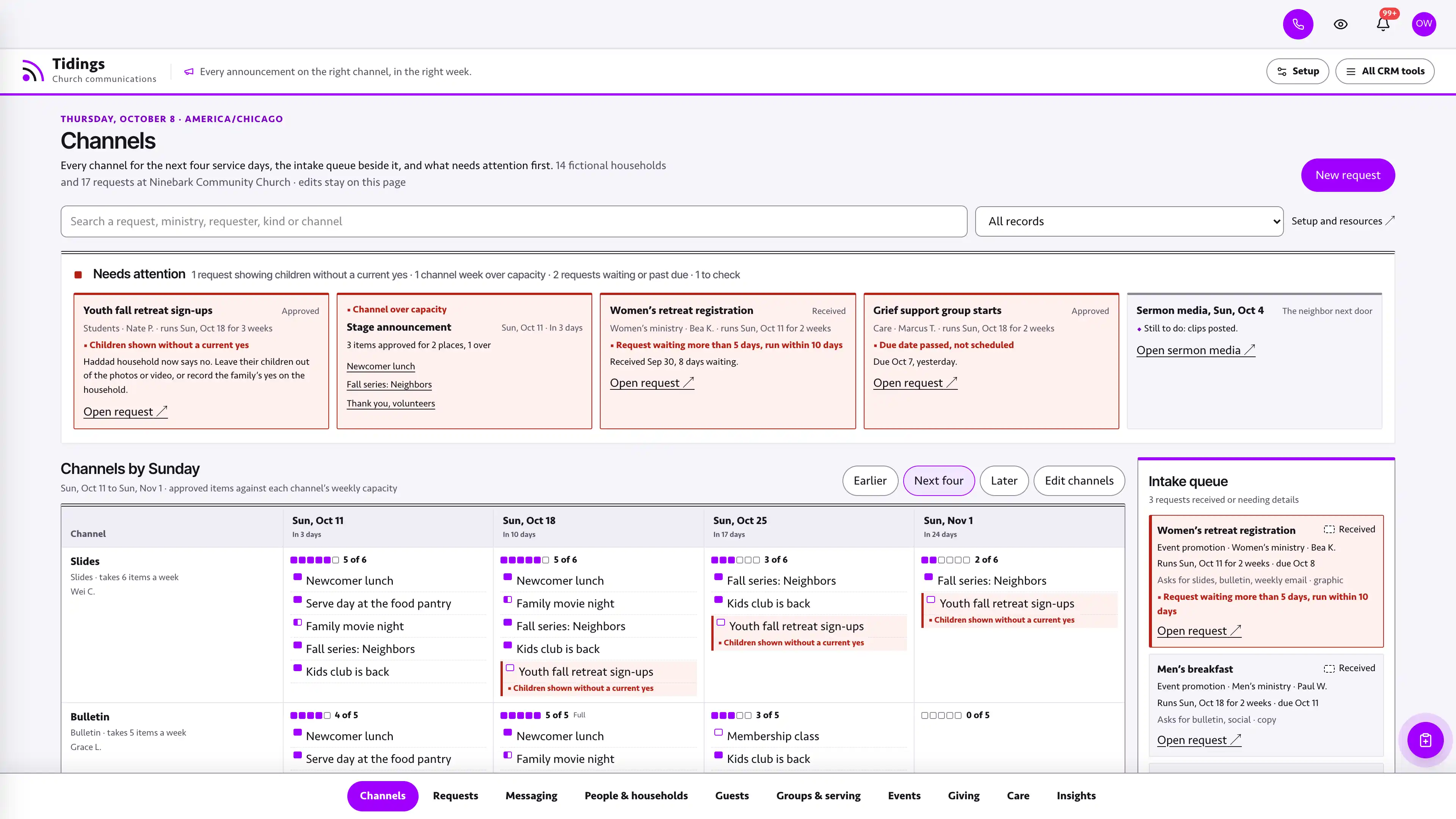The width and height of the screenshot is (1456, 819).
Task: Expand the All records filter dropdown
Action: click(x=1129, y=221)
